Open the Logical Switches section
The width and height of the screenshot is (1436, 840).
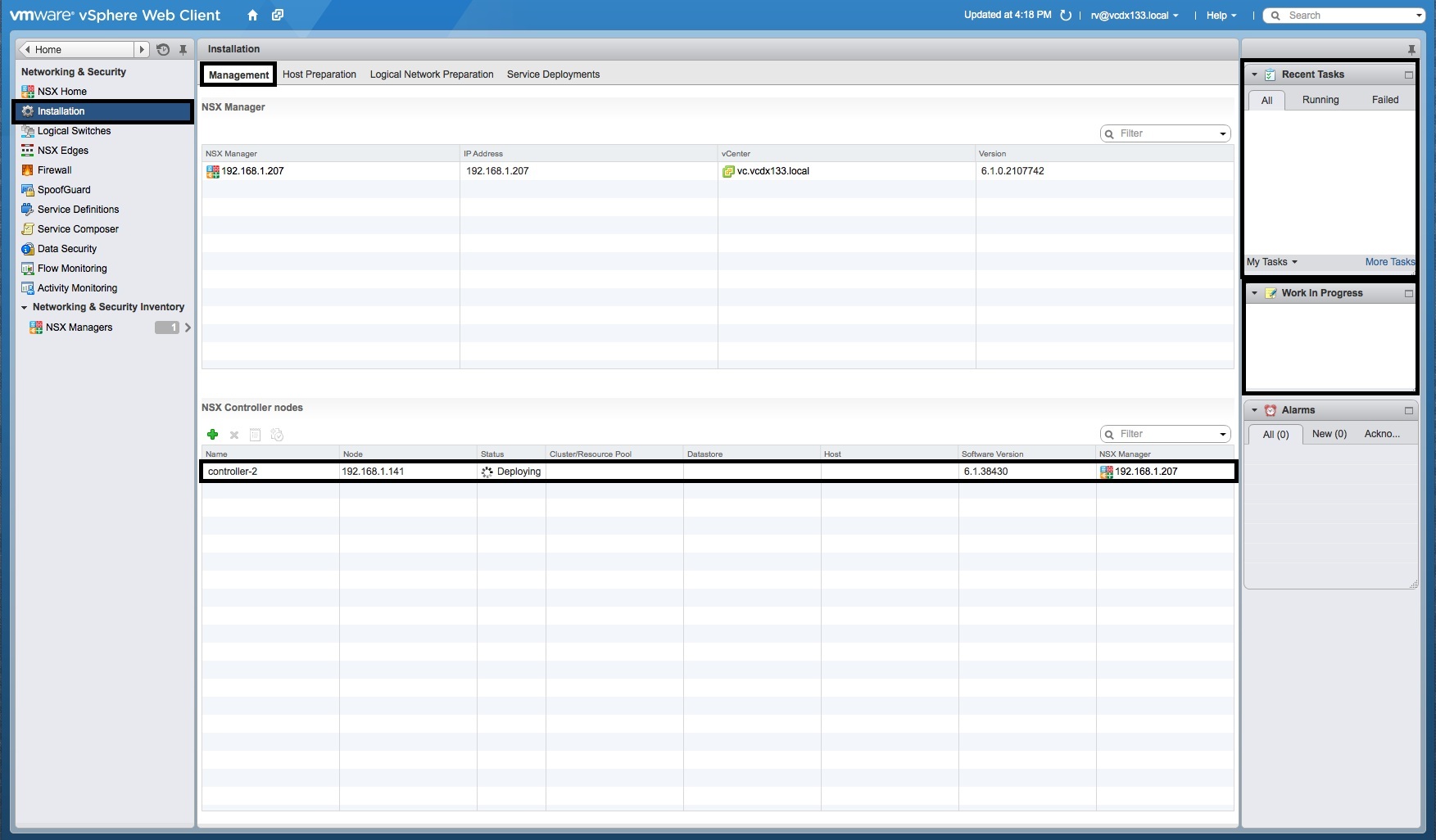[x=75, y=131]
